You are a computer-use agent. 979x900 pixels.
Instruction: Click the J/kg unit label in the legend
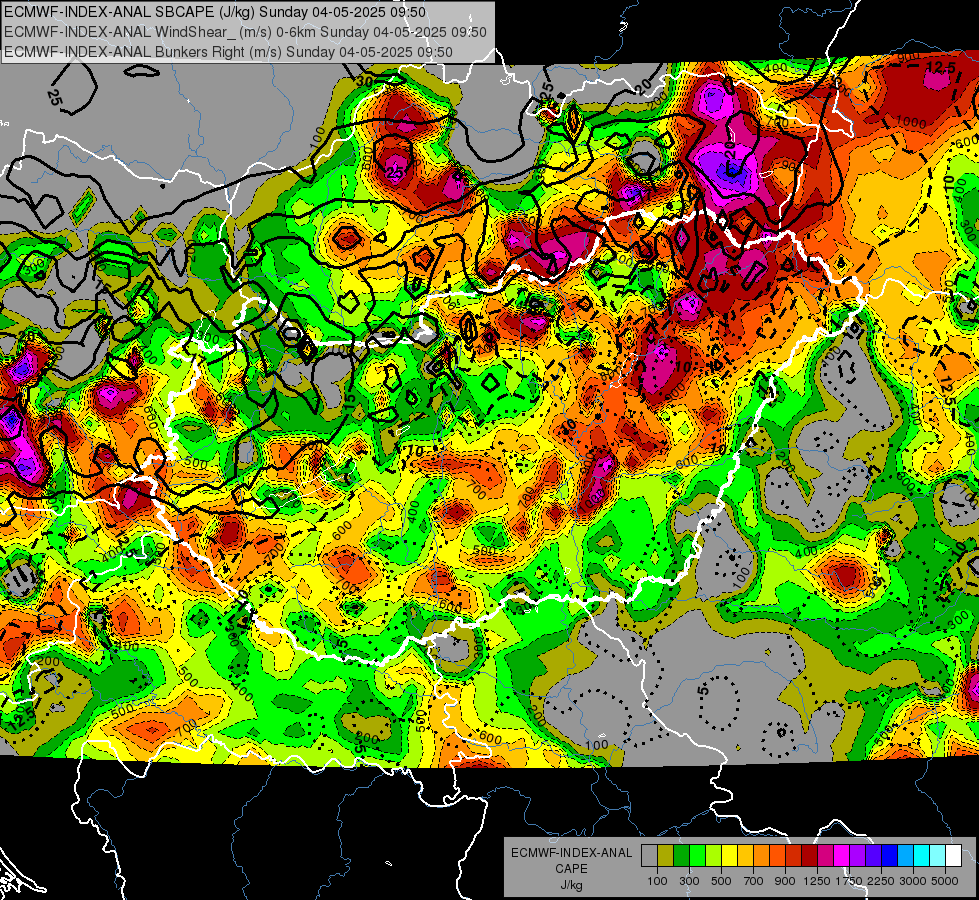click(571, 885)
